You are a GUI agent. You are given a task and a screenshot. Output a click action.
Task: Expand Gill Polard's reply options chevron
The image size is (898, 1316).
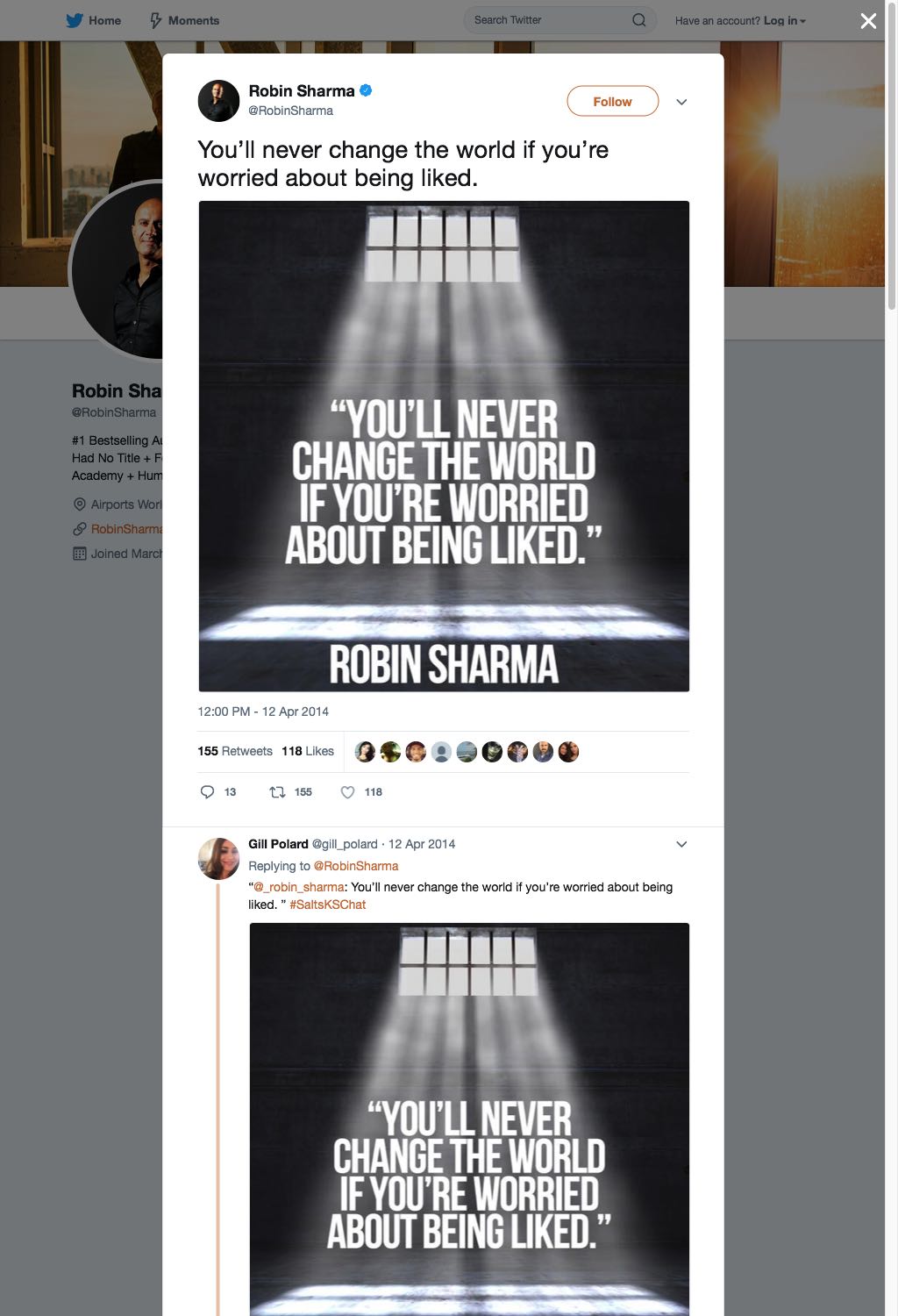tap(681, 844)
